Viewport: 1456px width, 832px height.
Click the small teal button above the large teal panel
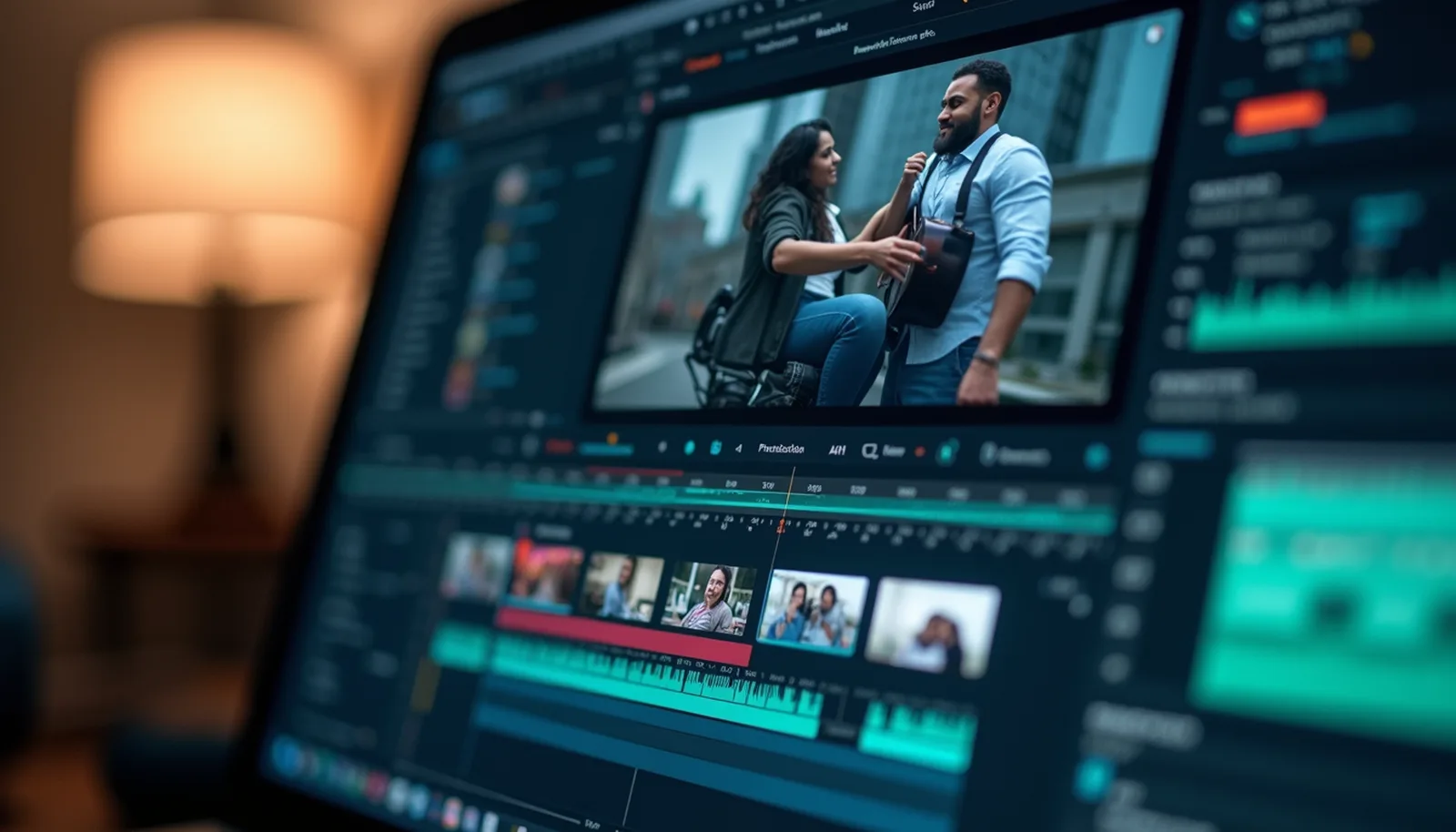[1175, 443]
